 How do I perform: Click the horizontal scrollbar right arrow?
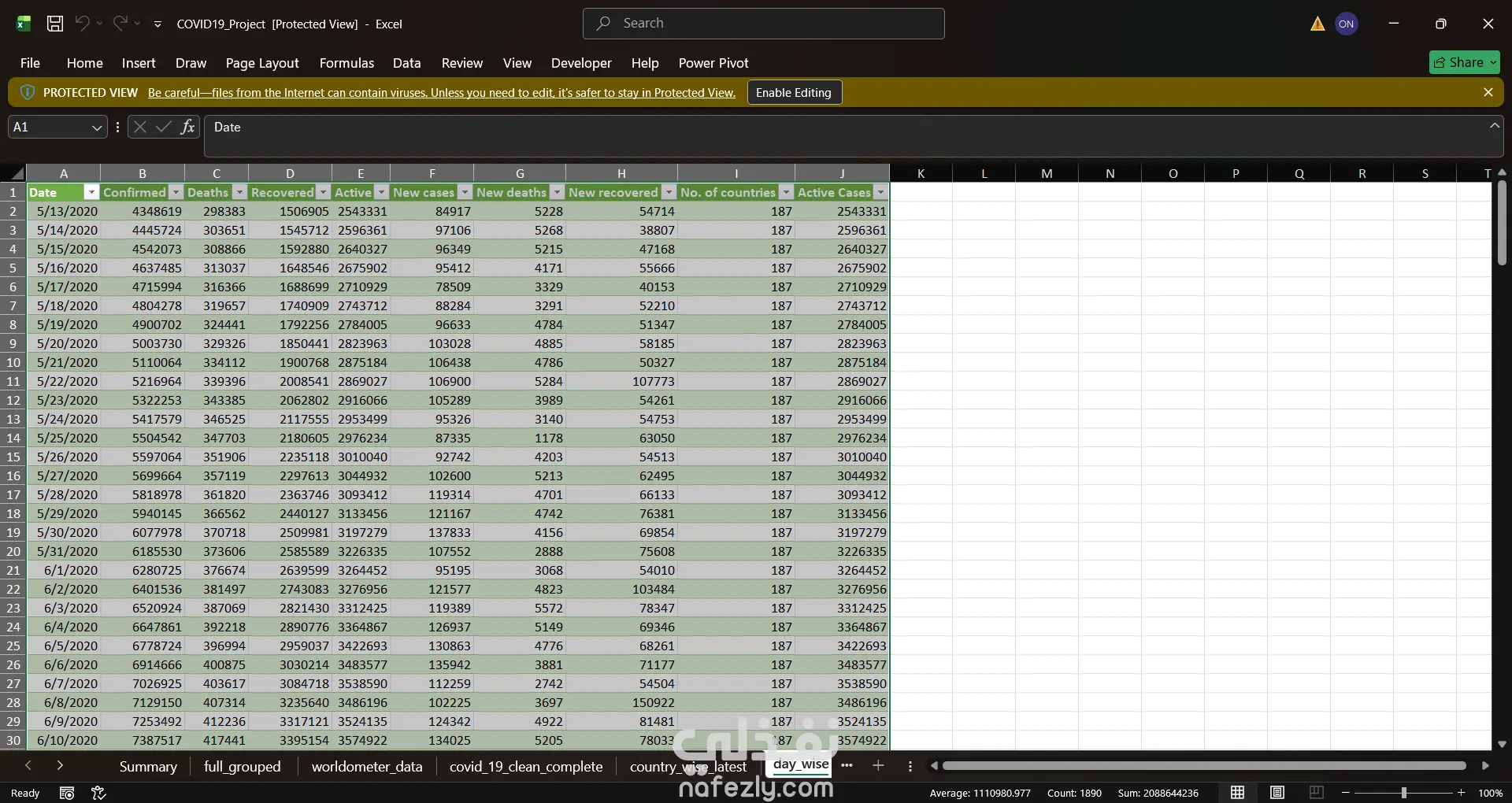pyautogui.click(x=1485, y=765)
